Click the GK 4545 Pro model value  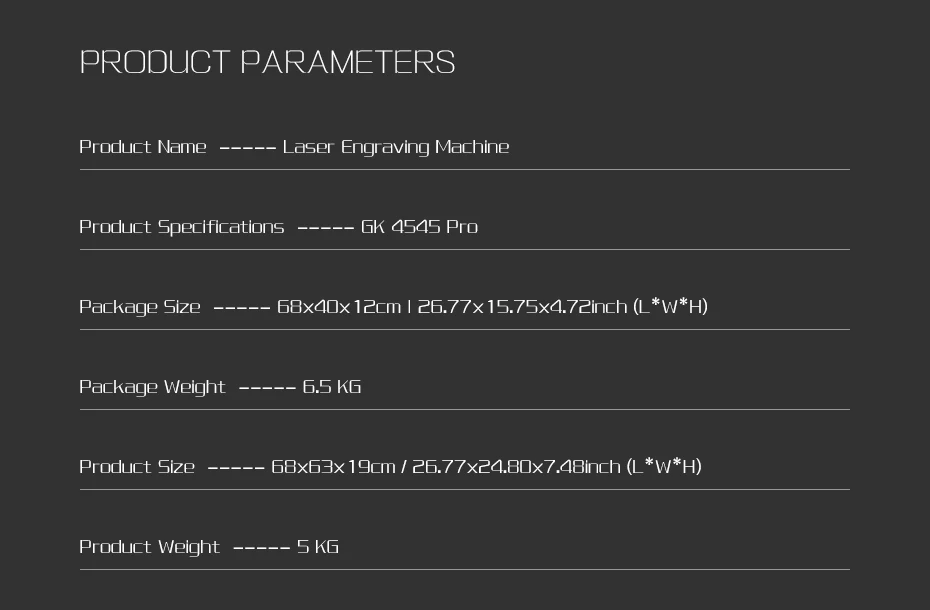point(419,227)
